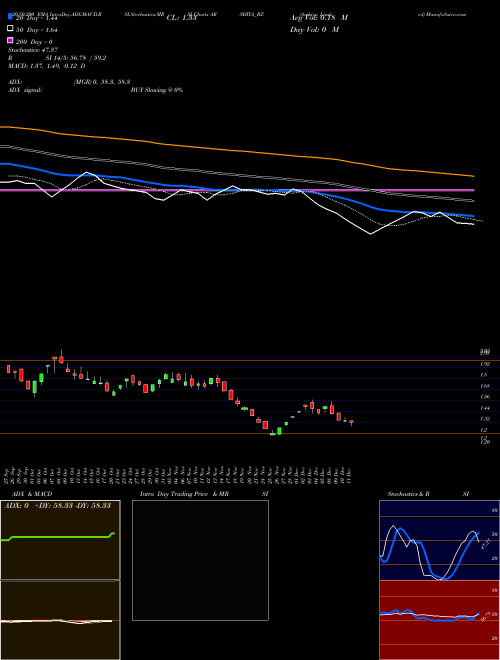Select the '200 Day = 0' label
The width and height of the screenshot is (500, 660).
coord(35,42)
